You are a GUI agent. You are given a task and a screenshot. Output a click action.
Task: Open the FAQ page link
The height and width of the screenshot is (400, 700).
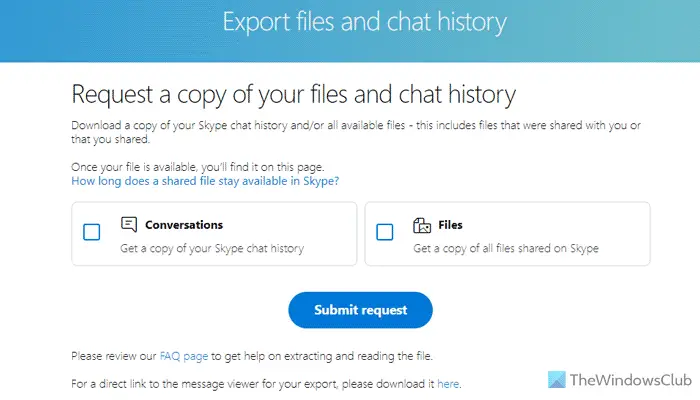click(x=184, y=356)
